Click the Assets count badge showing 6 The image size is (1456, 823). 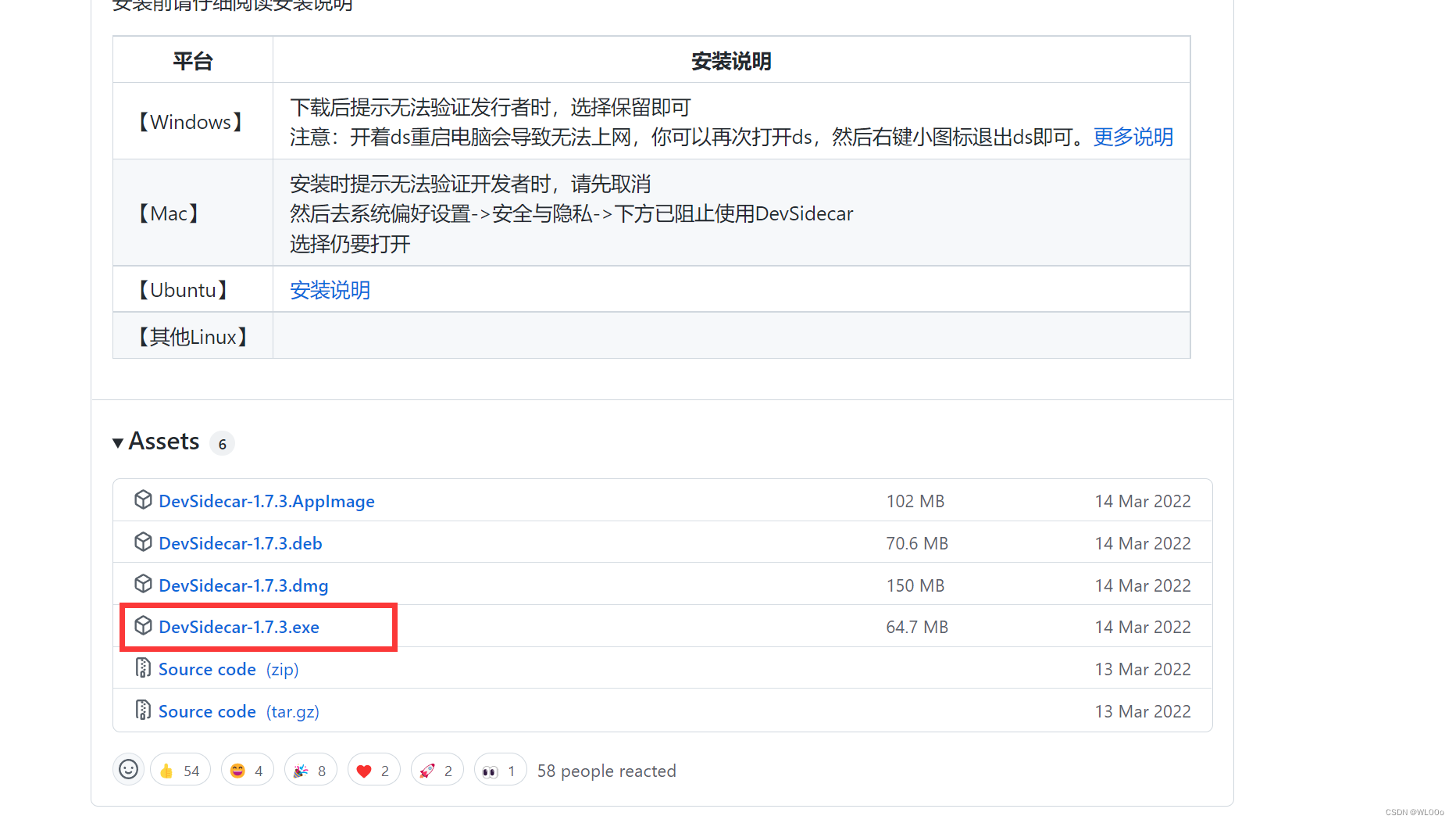point(222,443)
